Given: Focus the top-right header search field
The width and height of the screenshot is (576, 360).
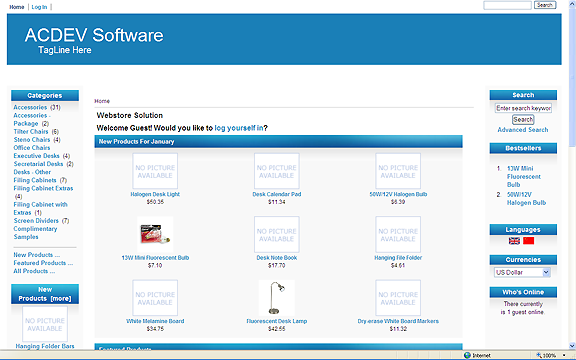Looking at the screenshot, I should 507,5.
